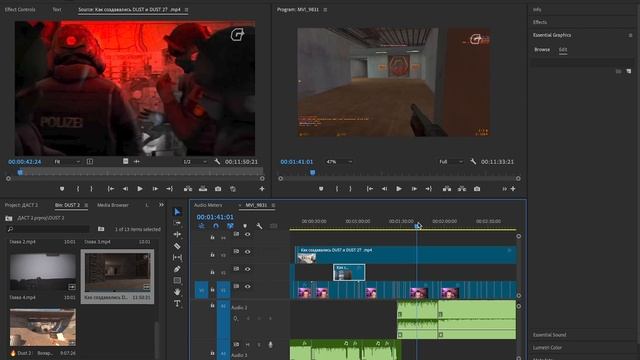Switch to the Effect Controls tab
The image size is (640, 360).
(x=20, y=9)
